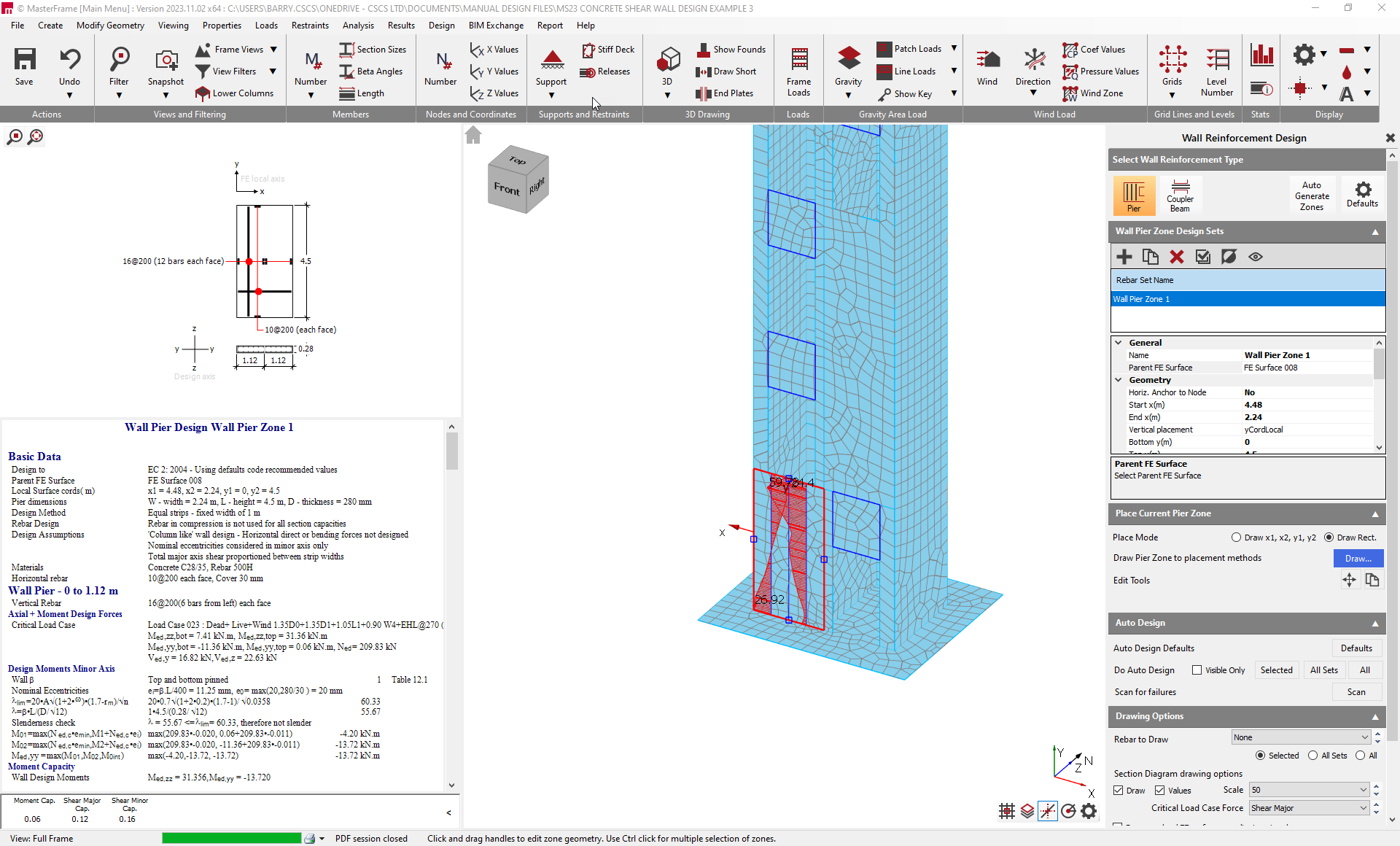Open Critical Load Case Force dropdown
Image resolution: width=1400 pixels, height=846 pixels.
pyautogui.click(x=1309, y=808)
